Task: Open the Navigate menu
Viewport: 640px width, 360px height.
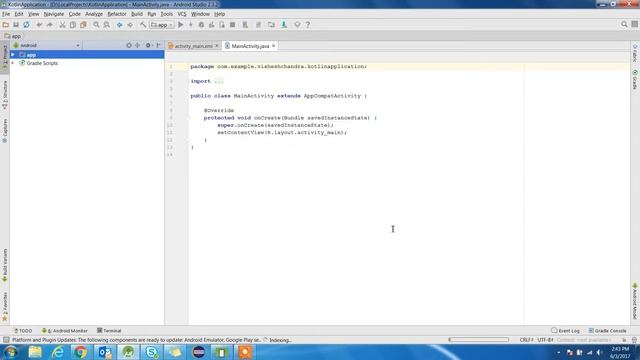Action: point(54,14)
